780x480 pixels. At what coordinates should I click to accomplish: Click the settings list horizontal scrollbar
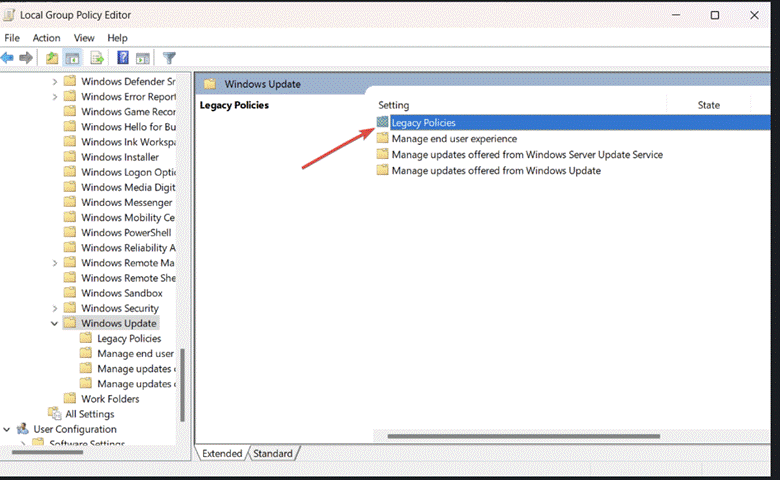tap(524, 436)
